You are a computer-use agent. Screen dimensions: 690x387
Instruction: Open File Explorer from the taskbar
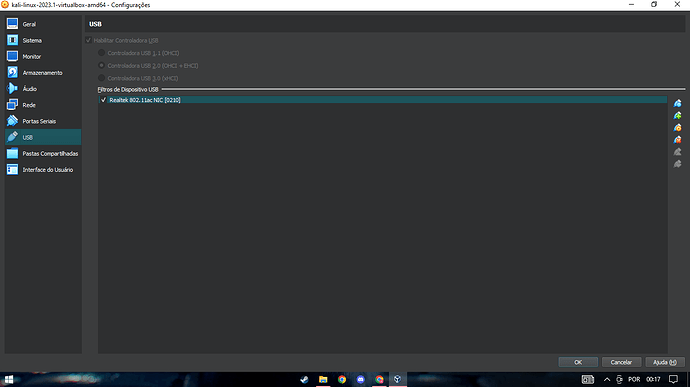[323, 379]
